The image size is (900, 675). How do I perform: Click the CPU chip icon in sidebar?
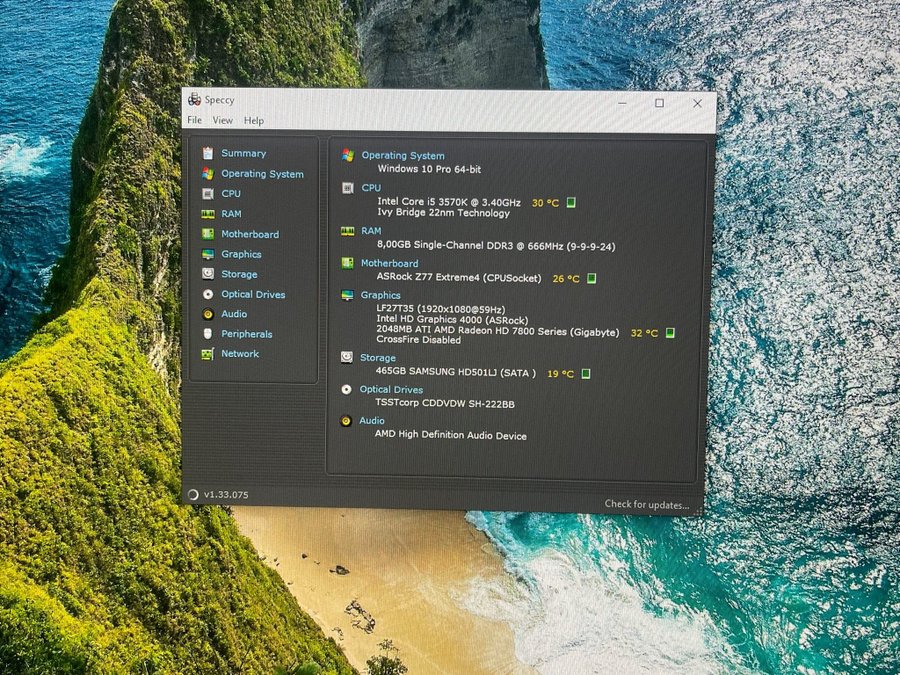(208, 194)
